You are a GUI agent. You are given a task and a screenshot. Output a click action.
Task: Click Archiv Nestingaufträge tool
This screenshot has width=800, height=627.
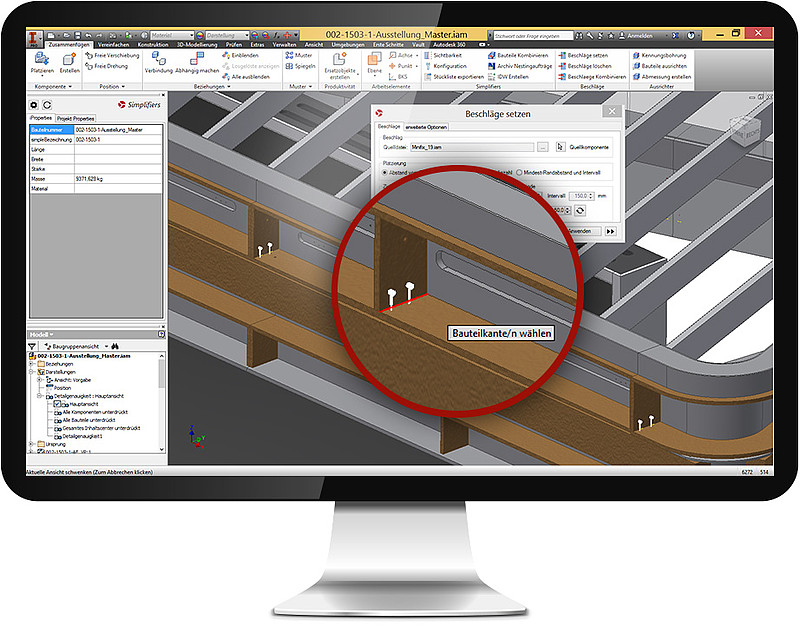[520, 66]
